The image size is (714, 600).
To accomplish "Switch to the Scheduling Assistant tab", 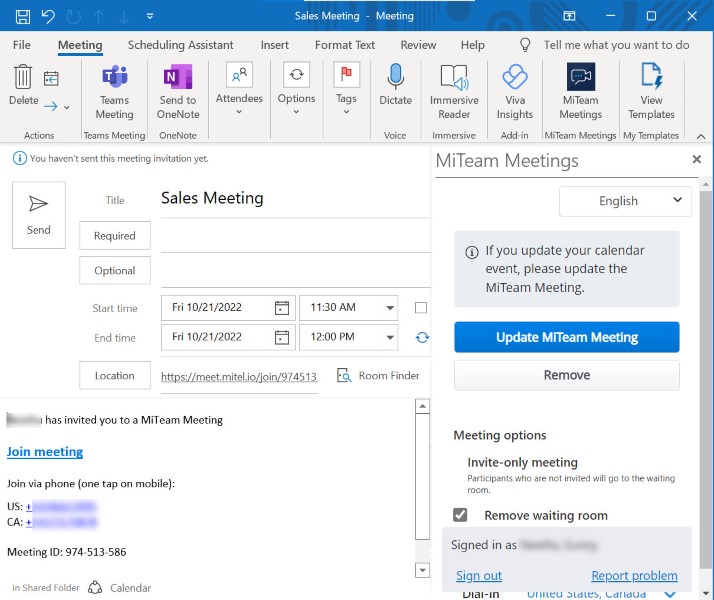I will tap(180, 45).
